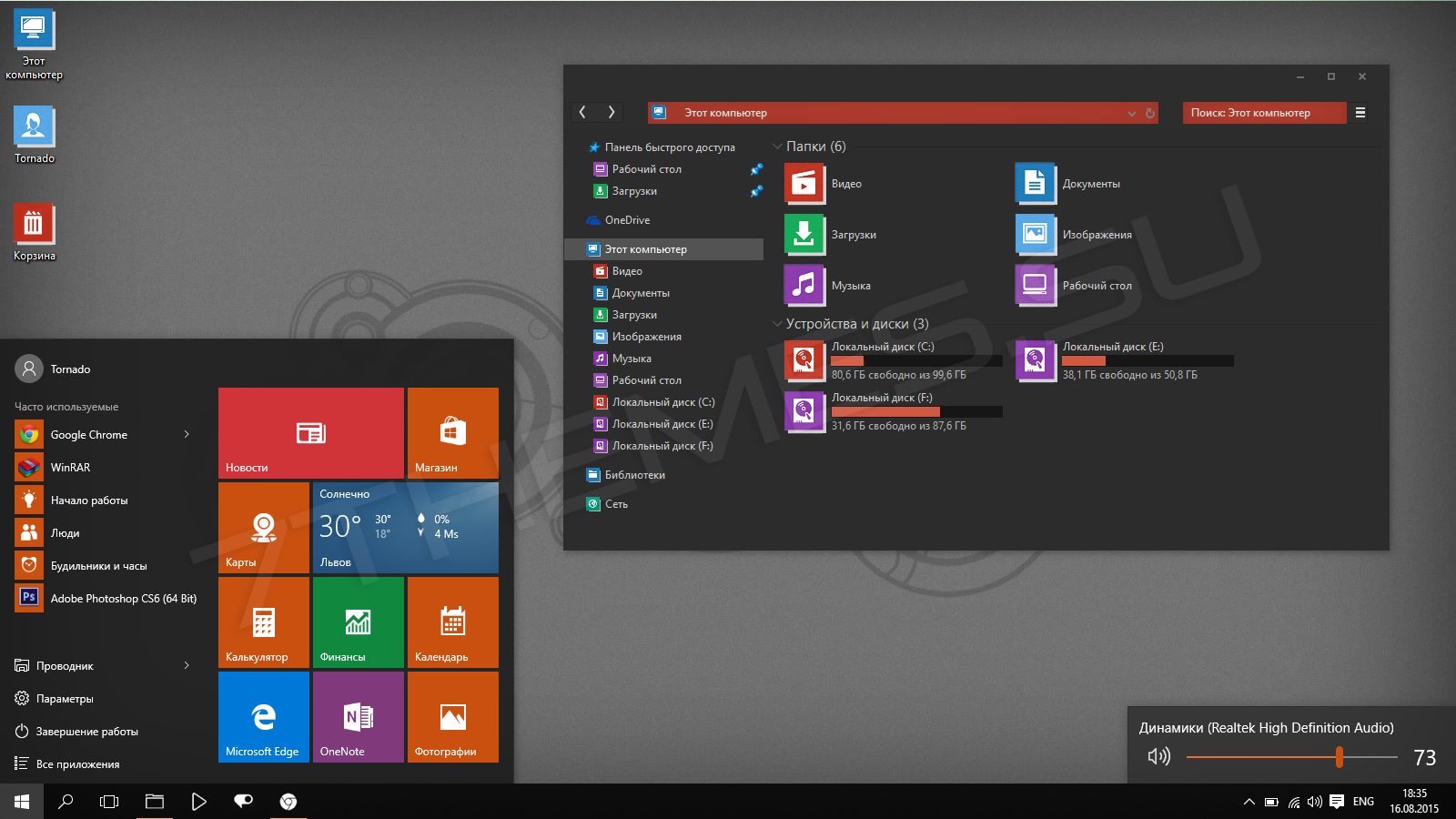Open Google Chrome from Start list
Screen dimensions: 1456x819
105,435
